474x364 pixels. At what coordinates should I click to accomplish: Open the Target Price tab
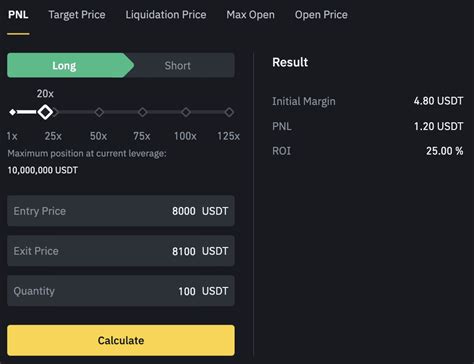click(x=77, y=15)
